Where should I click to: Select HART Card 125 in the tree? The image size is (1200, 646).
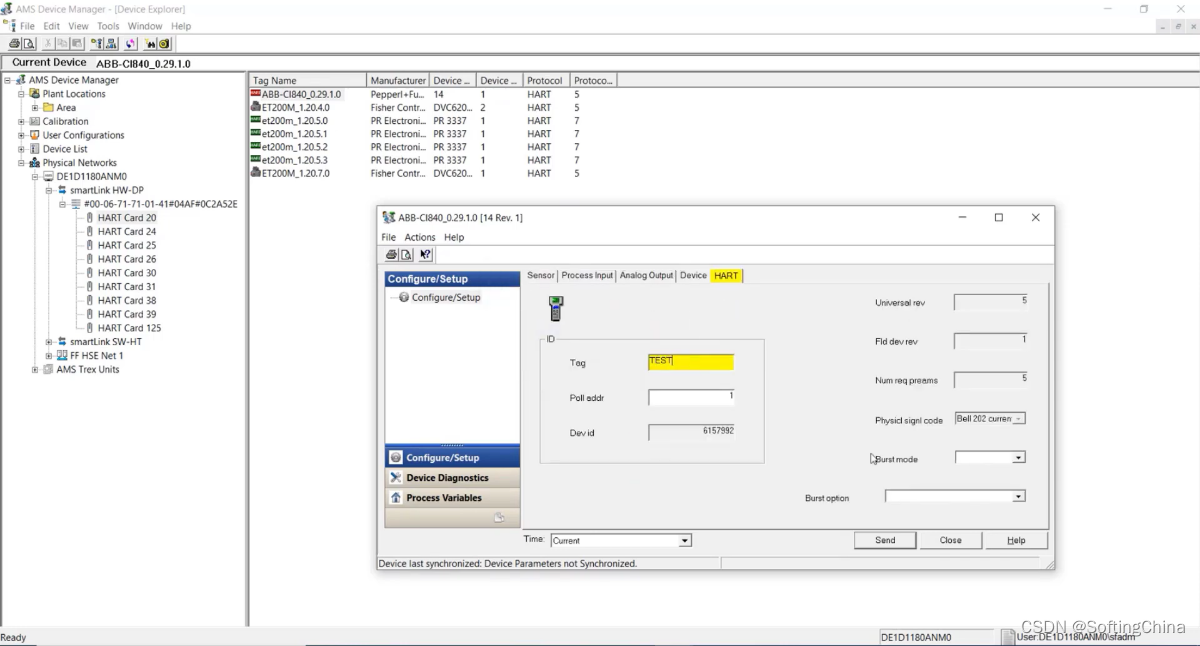tap(129, 328)
